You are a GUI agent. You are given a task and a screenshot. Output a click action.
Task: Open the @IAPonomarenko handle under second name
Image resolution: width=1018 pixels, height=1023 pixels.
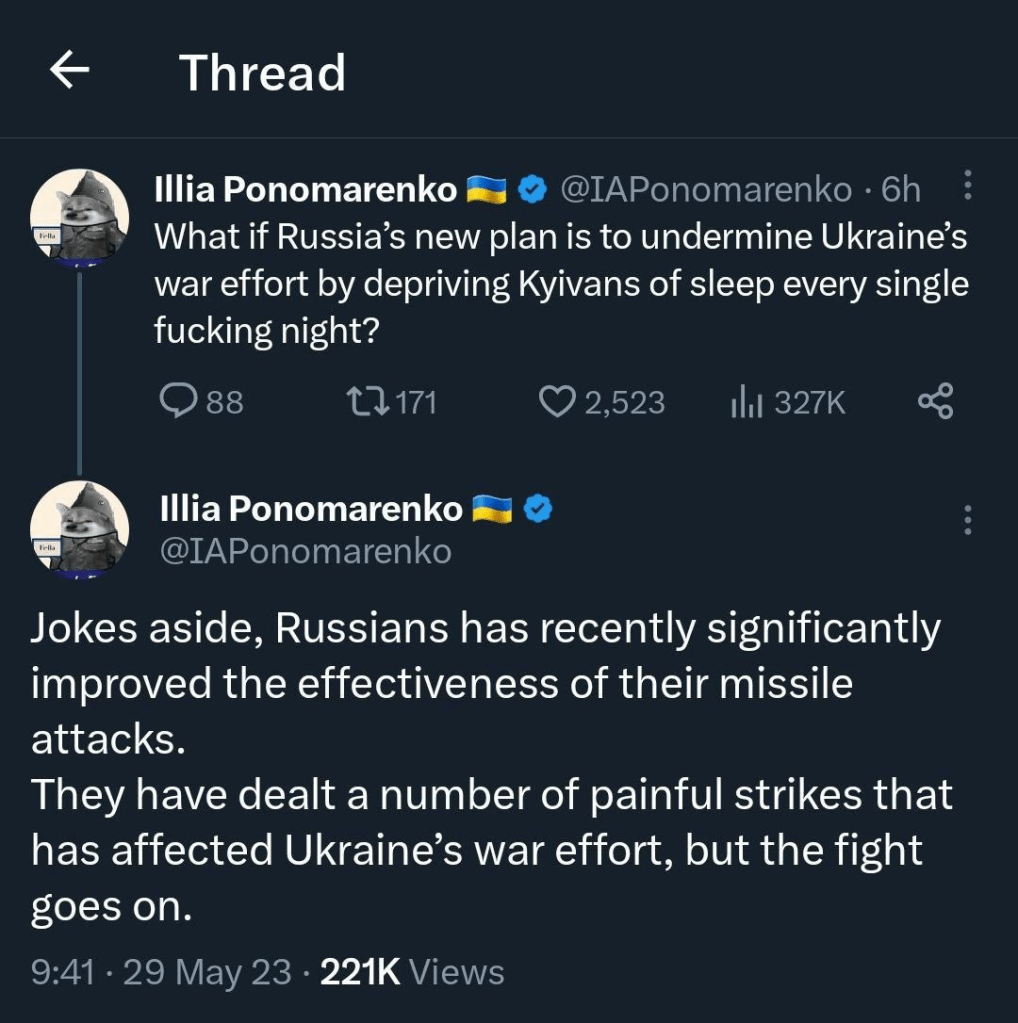coord(305,551)
